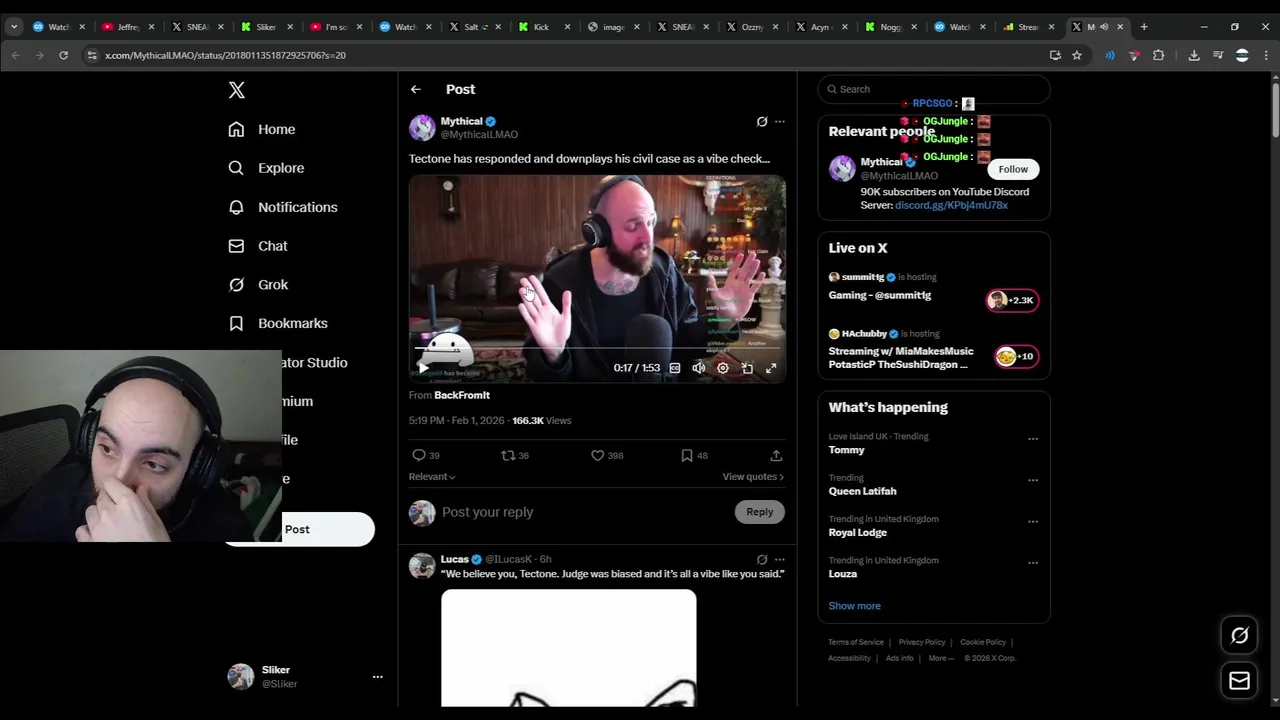Expand the Relevant sort dropdown
The image size is (1280, 720).
click(x=432, y=477)
